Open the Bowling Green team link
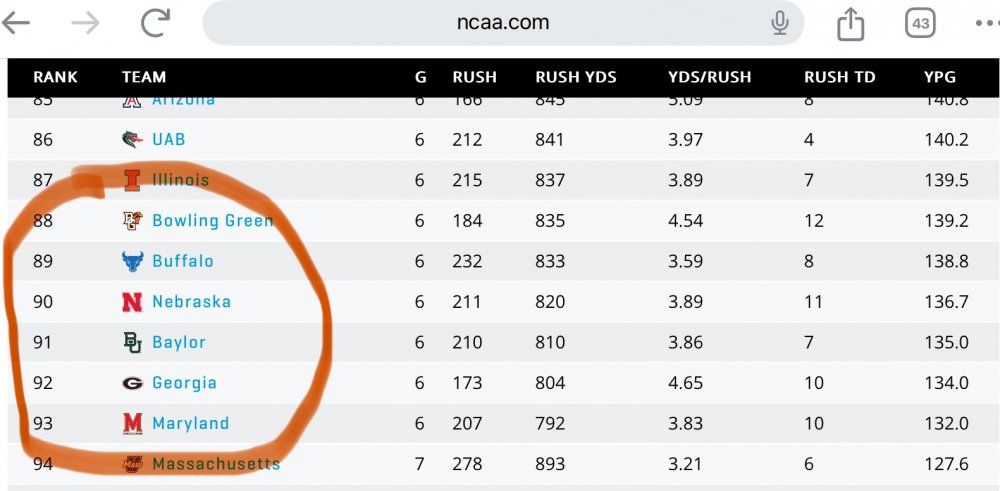Viewport: 1000px width, 491px height. coord(212,220)
